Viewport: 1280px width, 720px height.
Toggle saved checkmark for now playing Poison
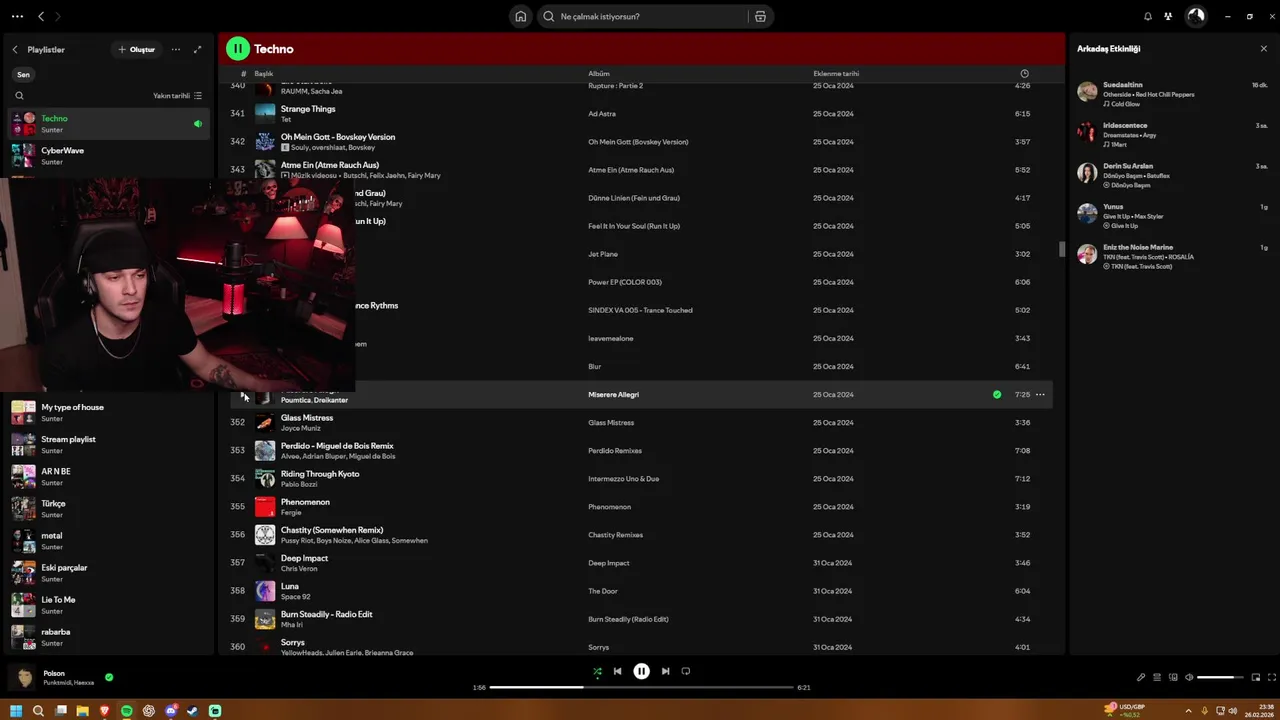pyautogui.click(x=109, y=677)
